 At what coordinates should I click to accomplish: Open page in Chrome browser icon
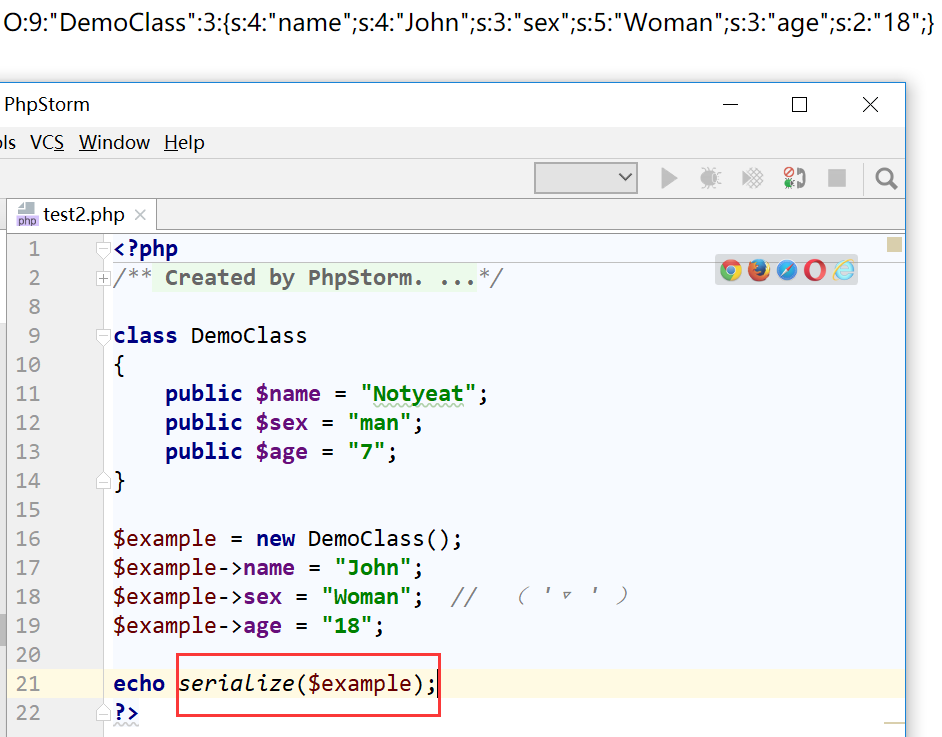click(731, 271)
